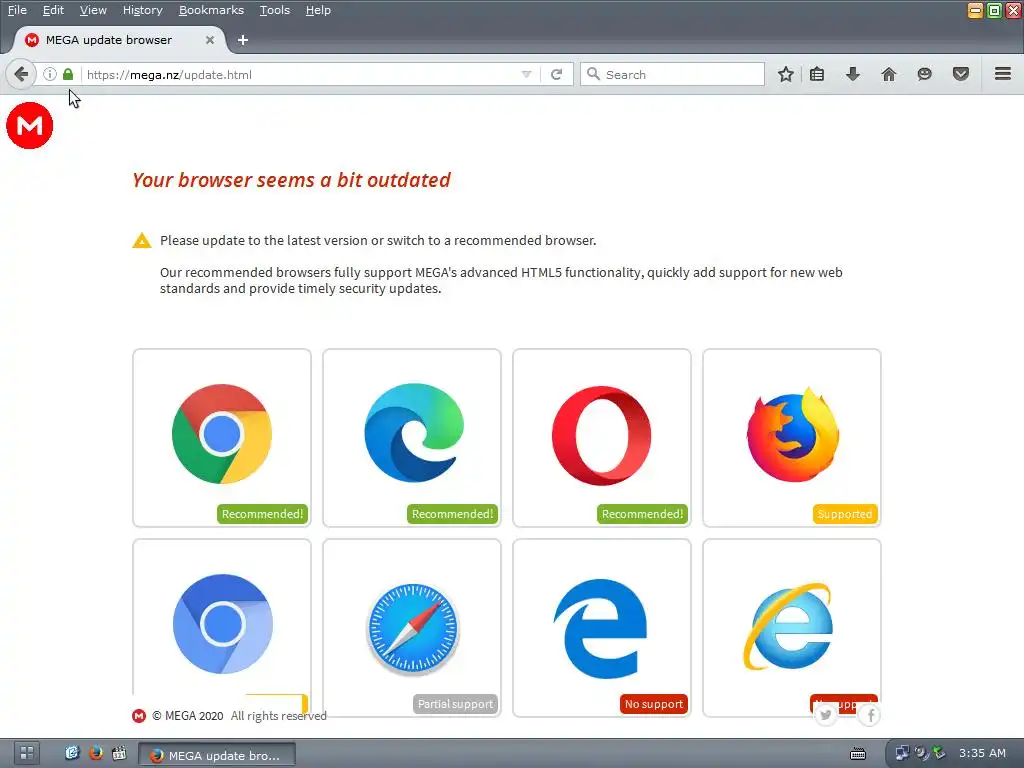Click the legacy Edge browser logo
This screenshot has height=768, width=1024.
point(601,628)
